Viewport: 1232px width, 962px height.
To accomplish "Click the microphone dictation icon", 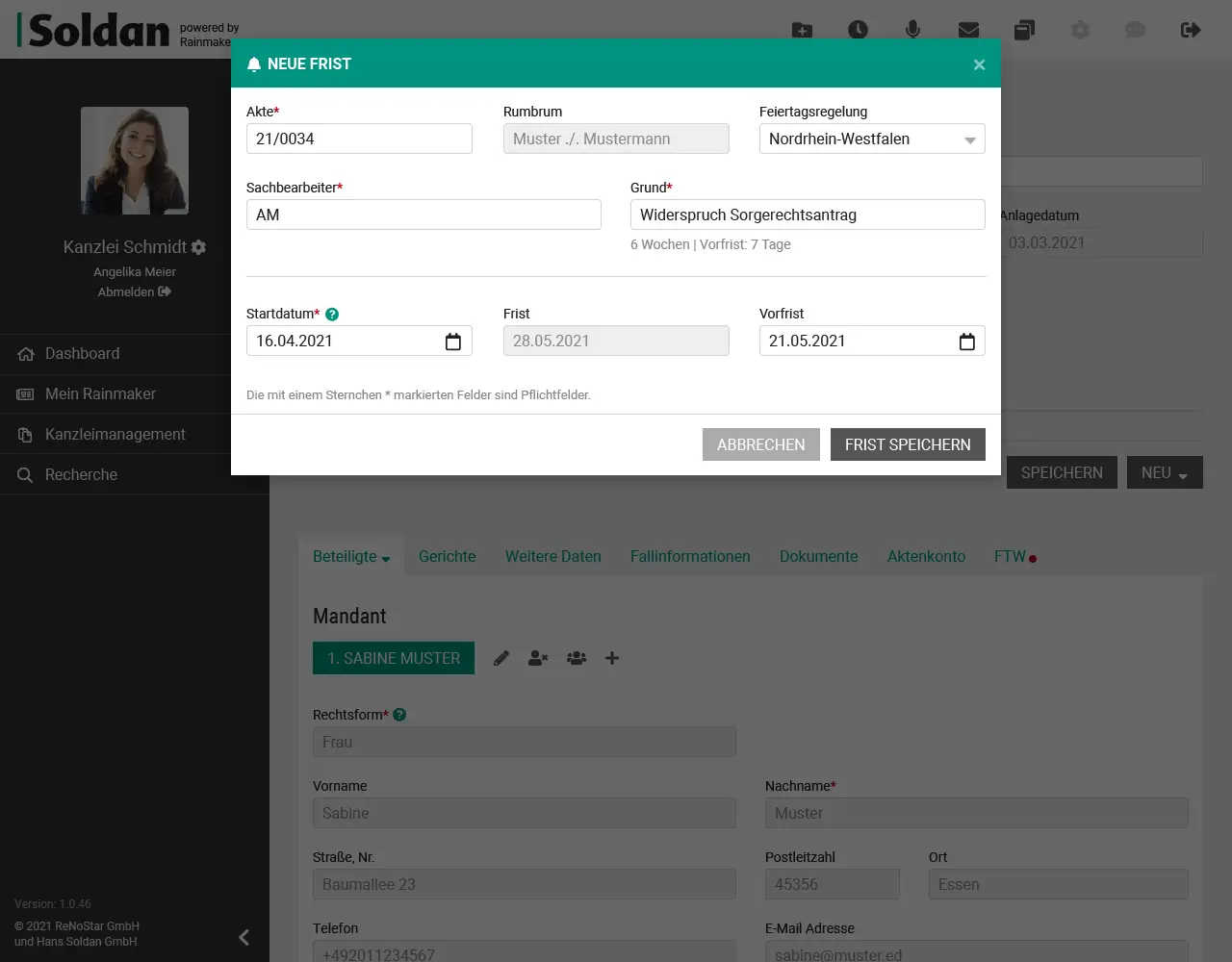I will (x=912, y=30).
